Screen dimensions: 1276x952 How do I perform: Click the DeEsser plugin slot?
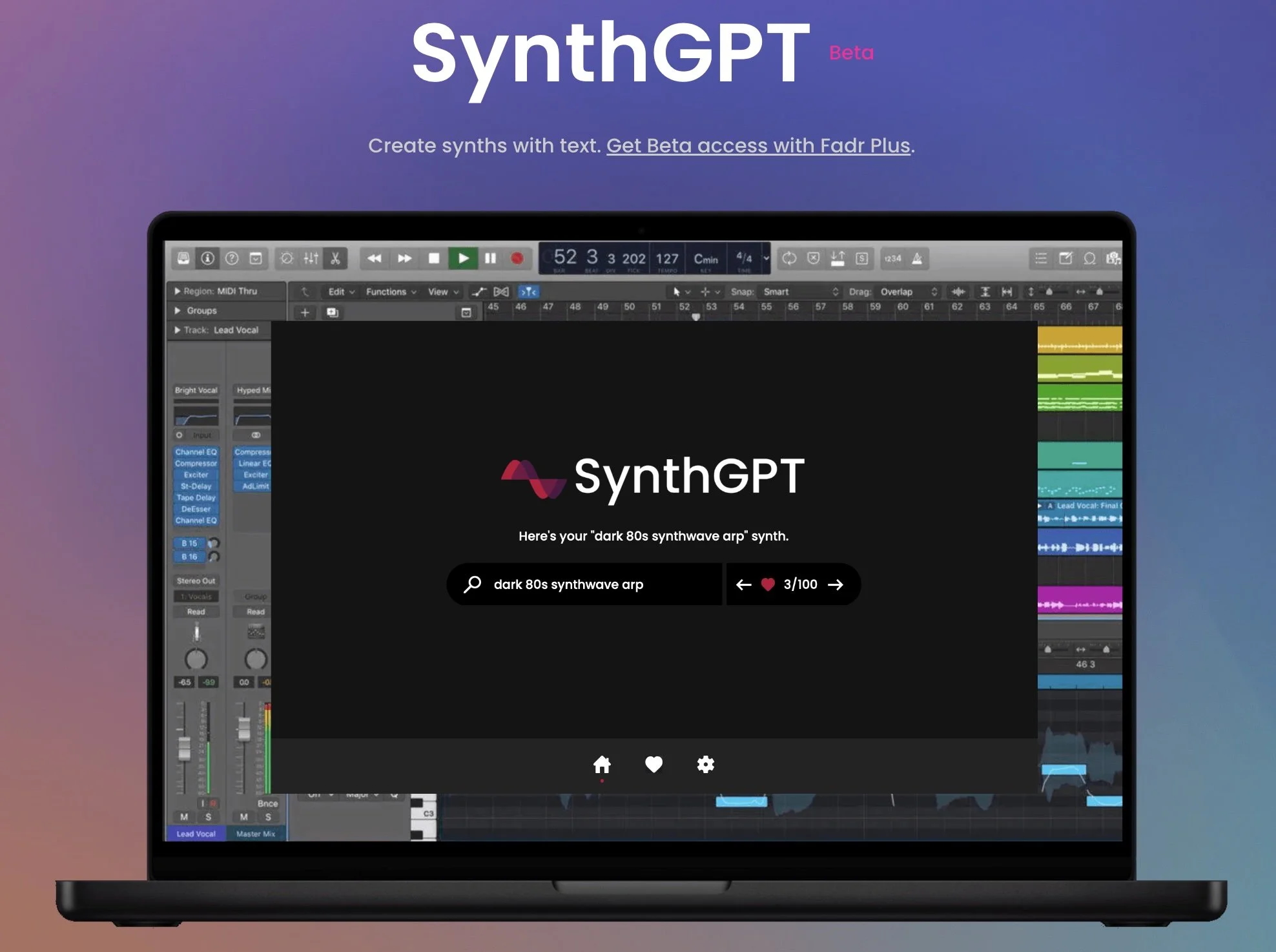(196, 509)
